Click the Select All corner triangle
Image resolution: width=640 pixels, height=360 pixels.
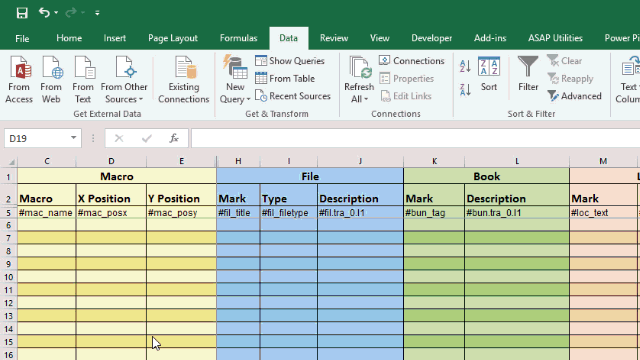(12, 162)
